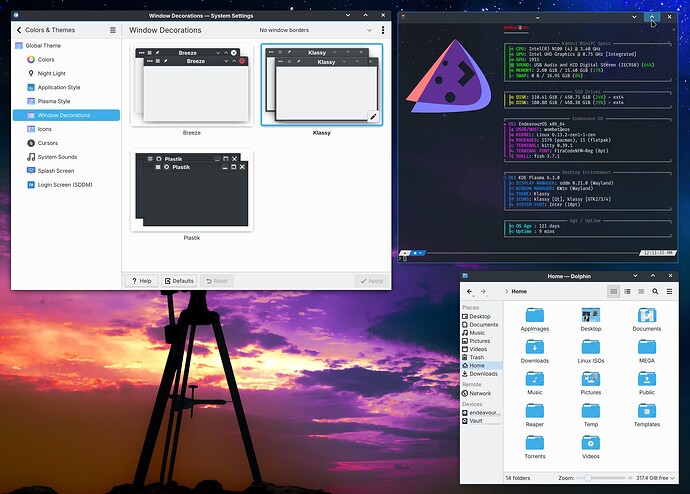Select the Desktop folder icon
This screenshot has height=494, width=690.
point(591,320)
